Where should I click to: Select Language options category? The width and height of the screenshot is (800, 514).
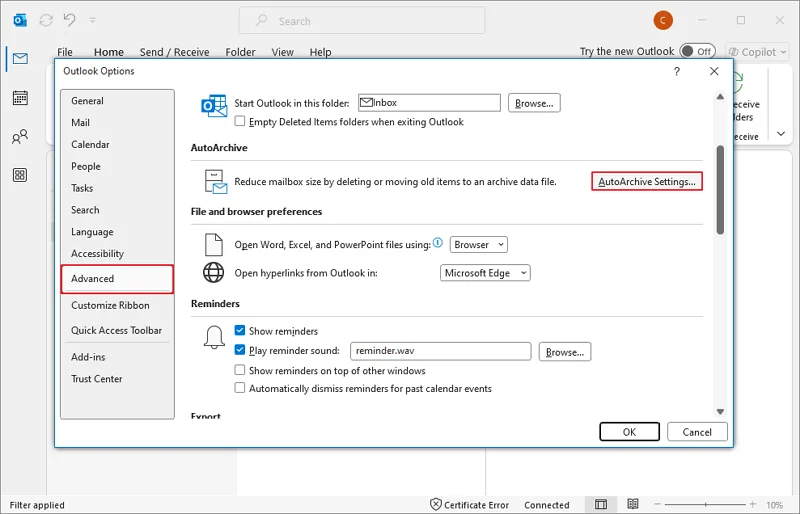(117, 232)
